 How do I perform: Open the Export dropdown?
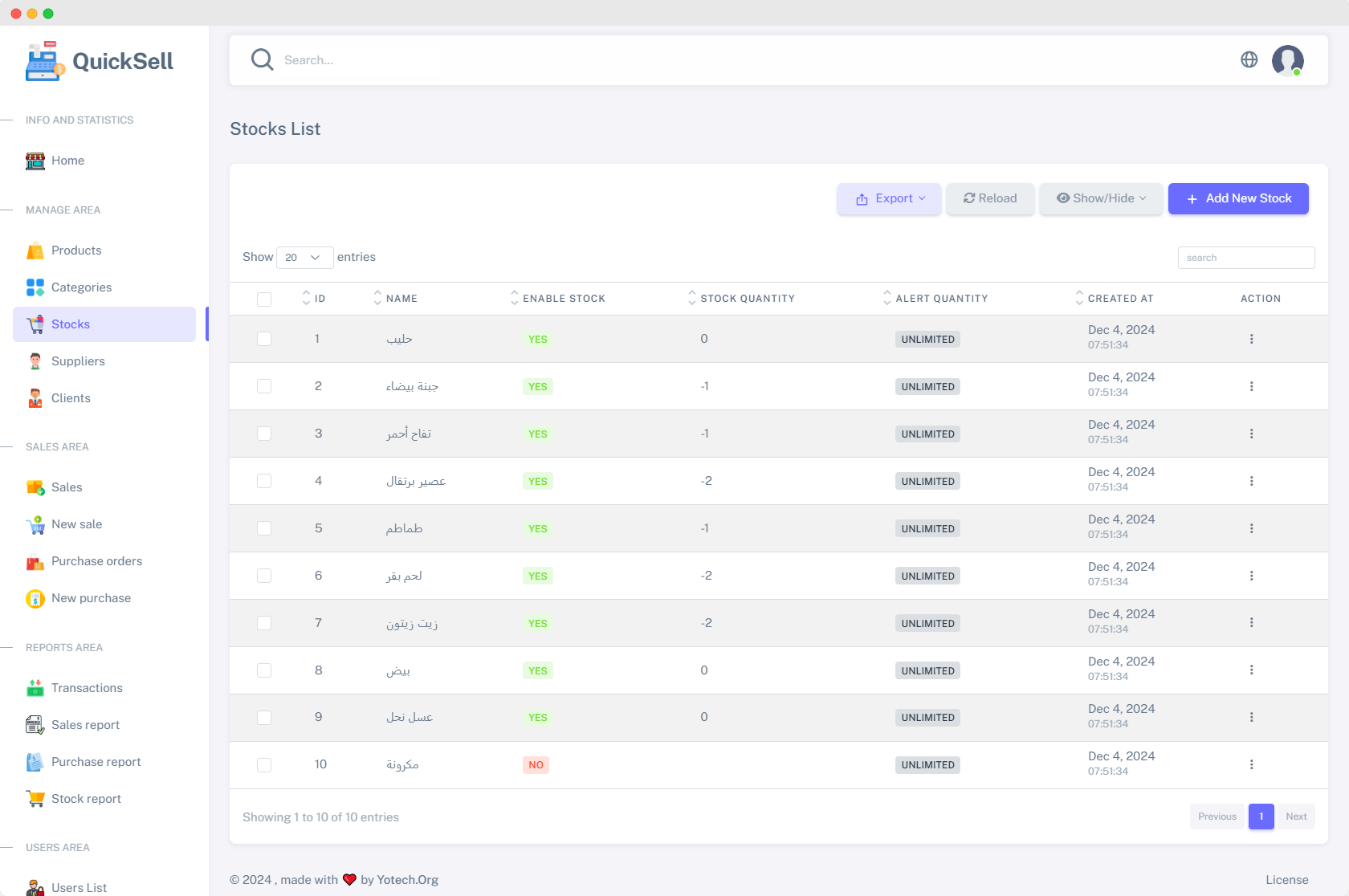pyautogui.click(x=889, y=198)
